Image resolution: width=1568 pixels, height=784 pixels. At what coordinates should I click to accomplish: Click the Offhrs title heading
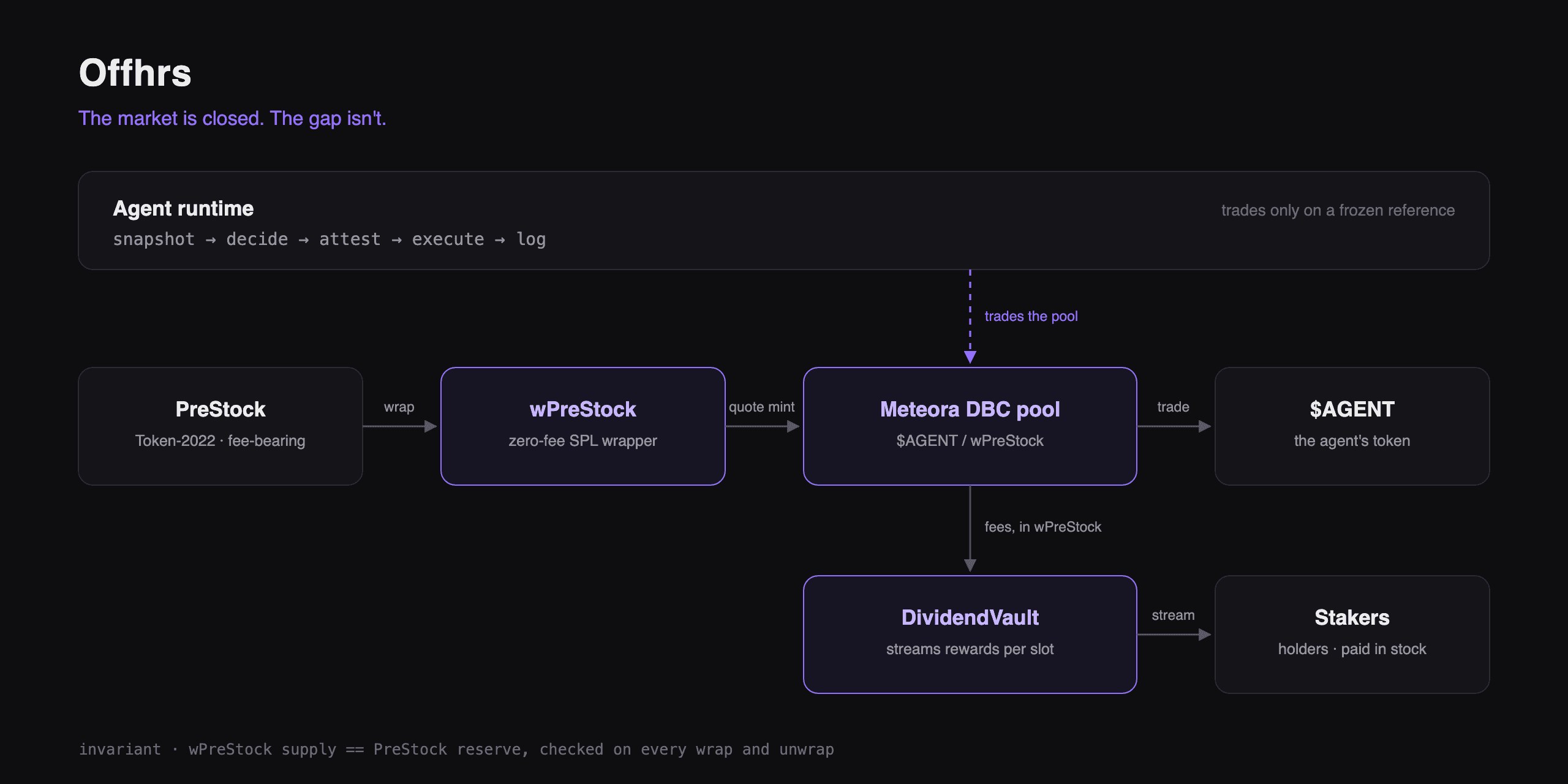[x=135, y=73]
